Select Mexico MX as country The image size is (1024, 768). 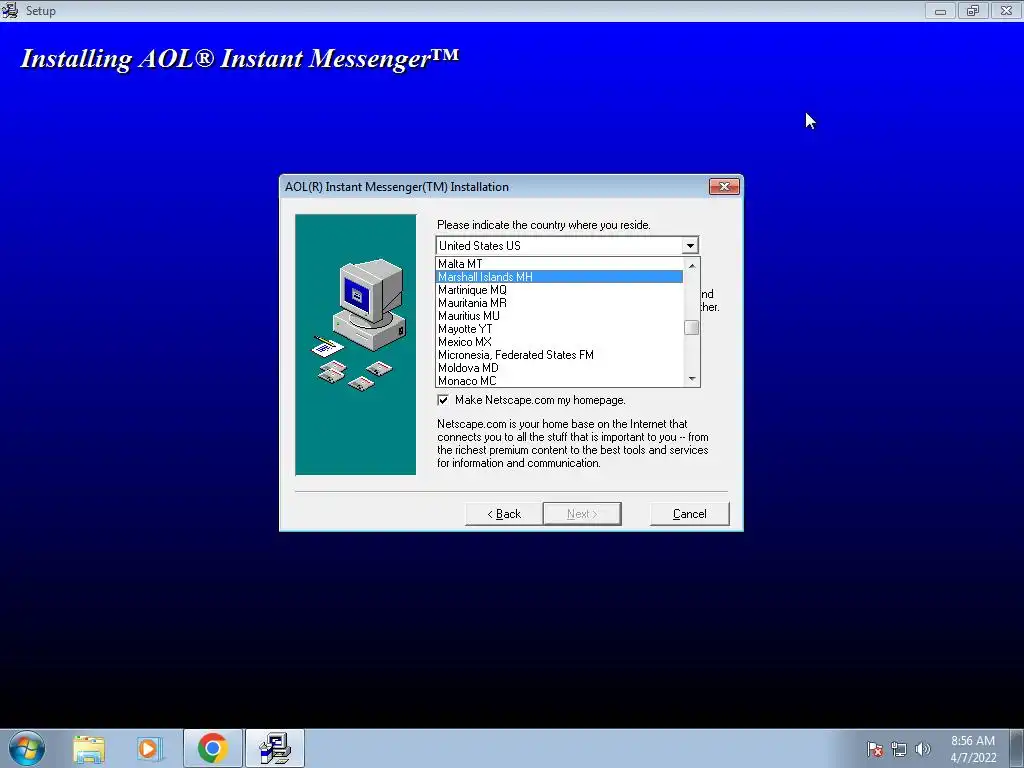(560, 342)
